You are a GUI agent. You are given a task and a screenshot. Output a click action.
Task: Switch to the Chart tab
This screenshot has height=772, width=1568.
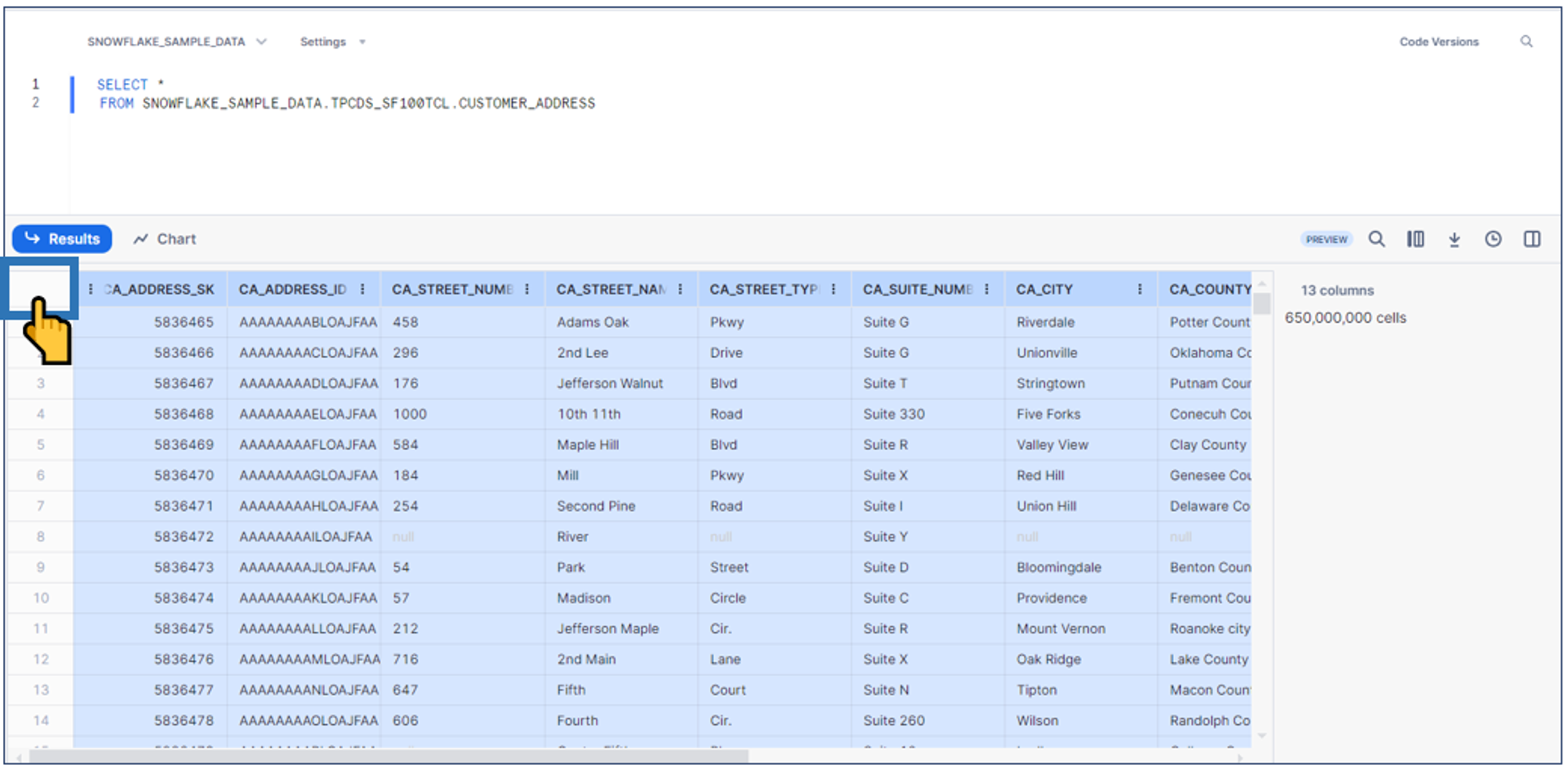coord(165,239)
